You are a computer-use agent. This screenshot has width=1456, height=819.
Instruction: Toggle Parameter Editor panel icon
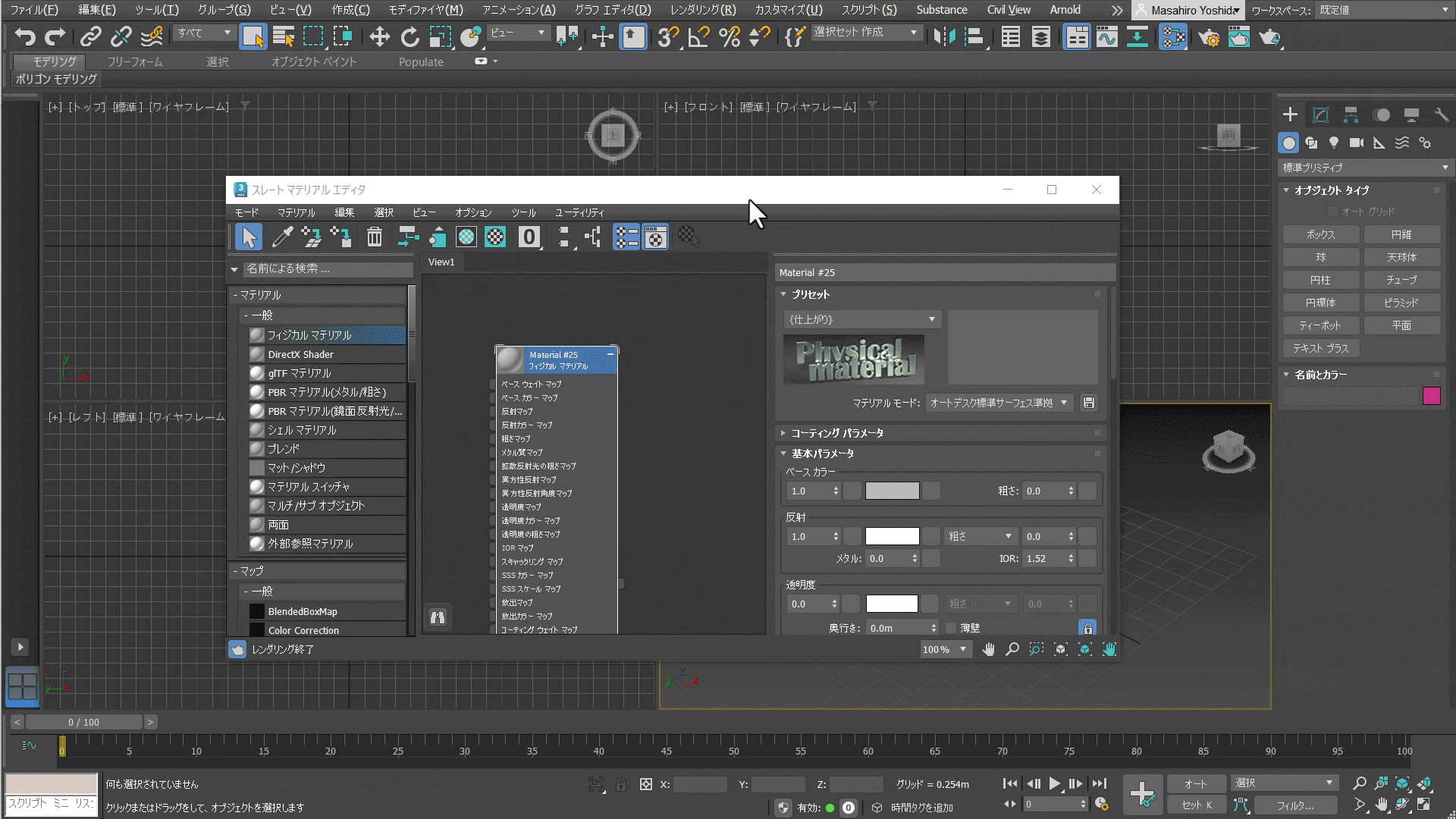pyautogui.click(x=655, y=237)
